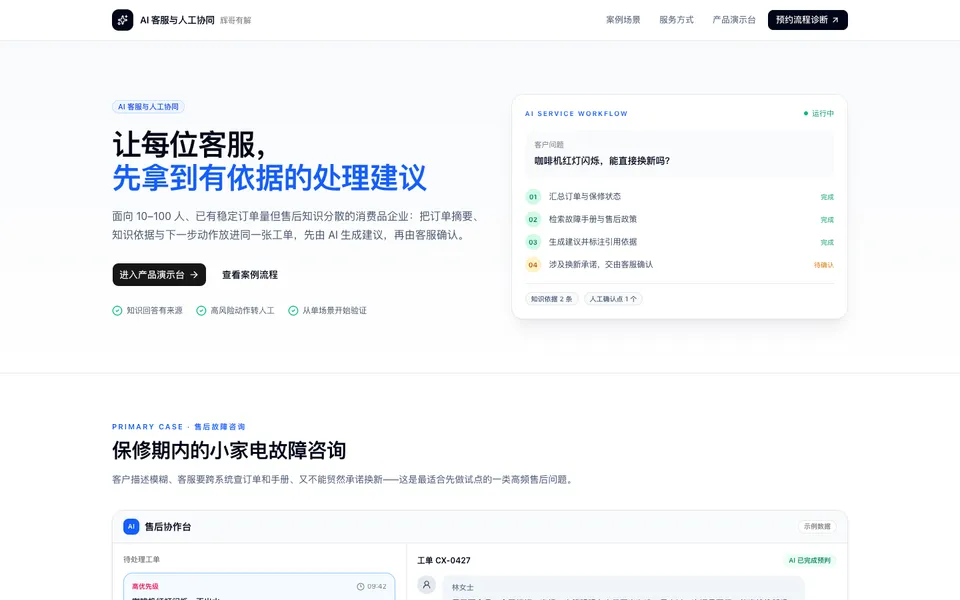This screenshot has width=960, height=600.
Task: Click blue AI icon of 售后协作台
Action: [131, 527]
